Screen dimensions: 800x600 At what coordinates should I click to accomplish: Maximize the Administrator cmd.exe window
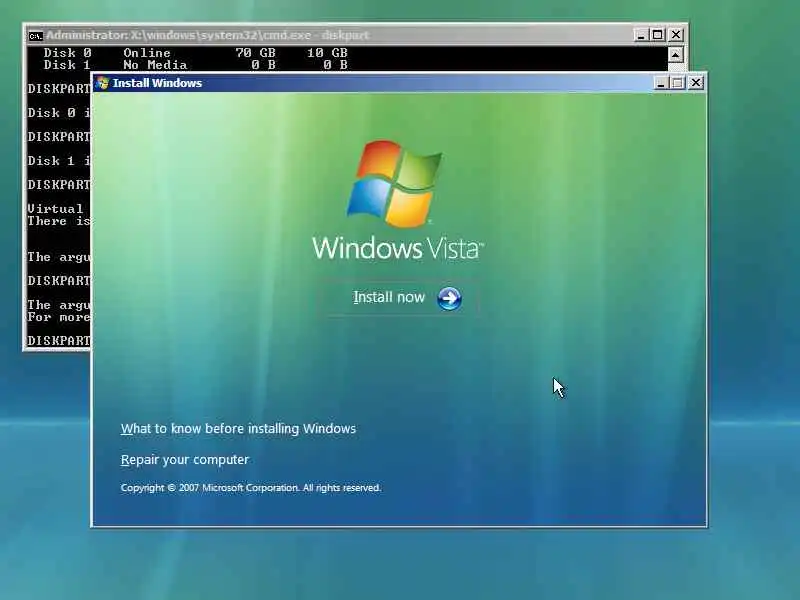click(x=658, y=35)
